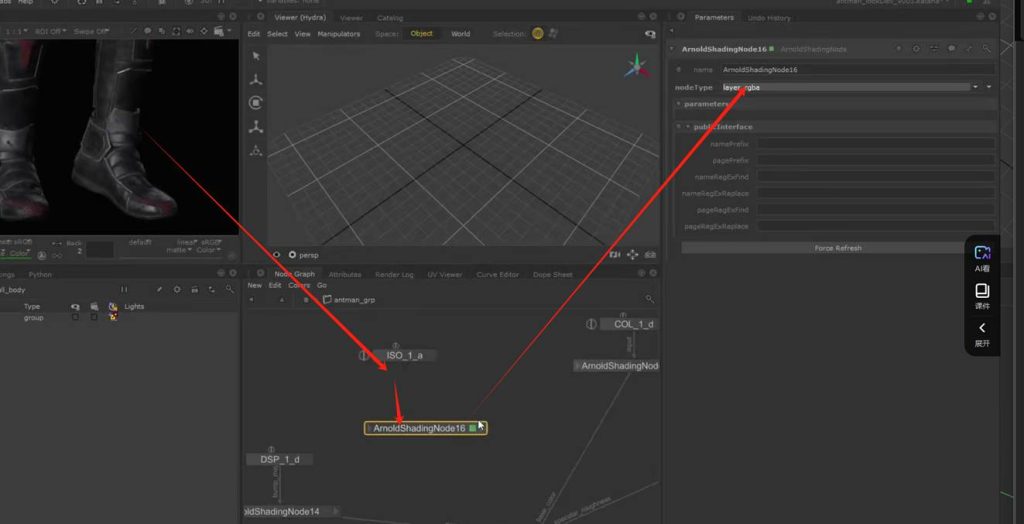The width and height of the screenshot is (1024, 524).
Task: Switch to the Undo History tab
Action: pyautogui.click(x=769, y=18)
